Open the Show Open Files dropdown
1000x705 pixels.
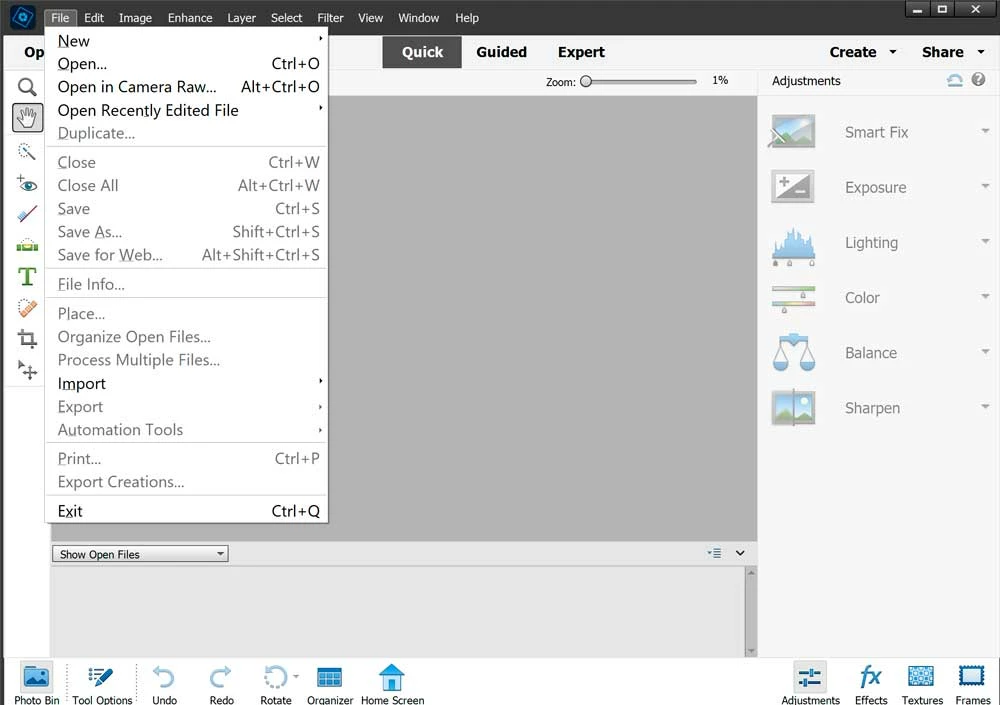[140, 554]
